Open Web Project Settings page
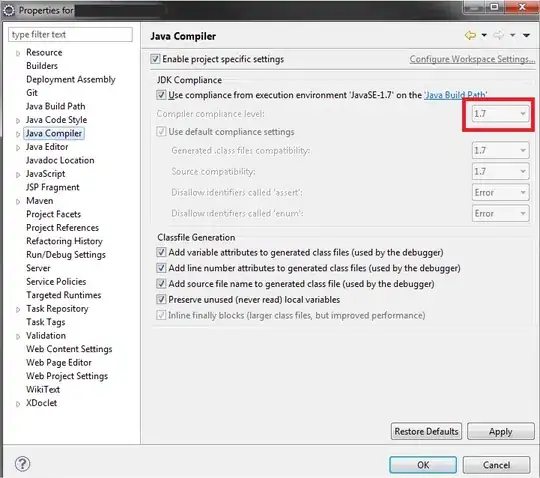This screenshot has height=478, width=540. 67,376
